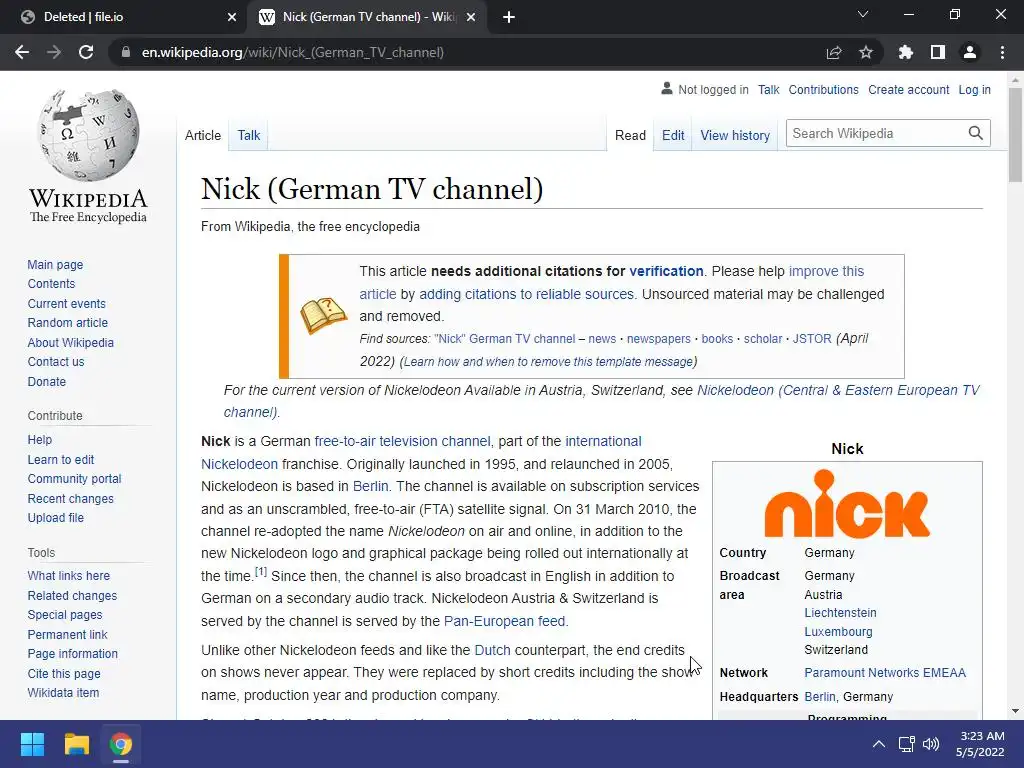Open Page information

point(72,654)
